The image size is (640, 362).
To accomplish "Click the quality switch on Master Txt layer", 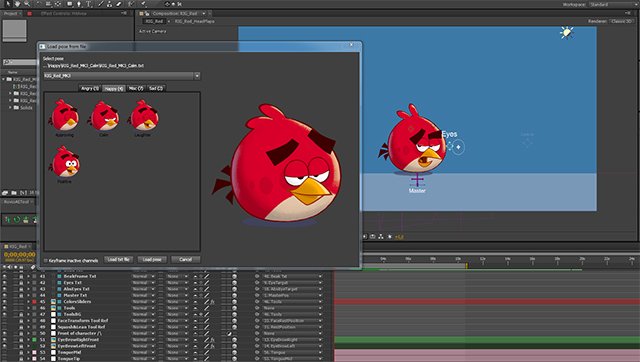I will [206, 295].
